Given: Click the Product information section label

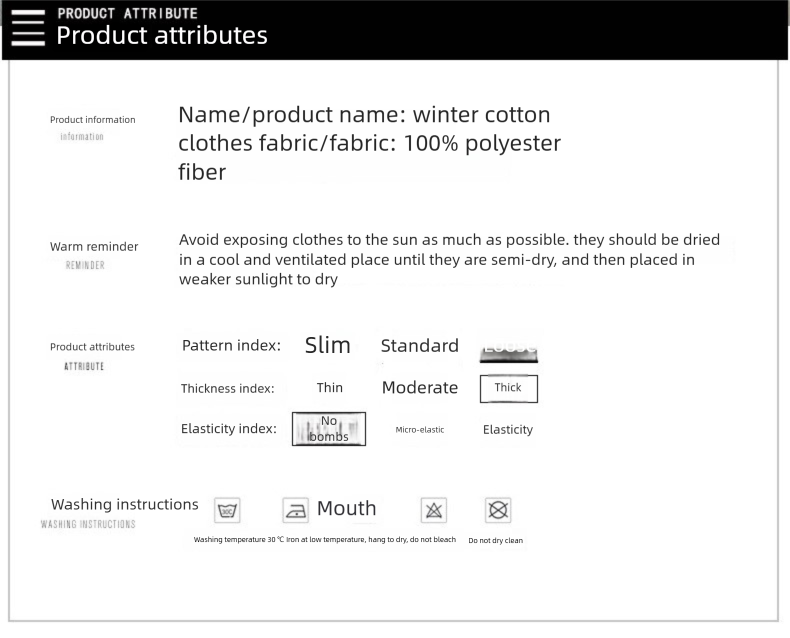Looking at the screenshot, I should tap(93, 120).
